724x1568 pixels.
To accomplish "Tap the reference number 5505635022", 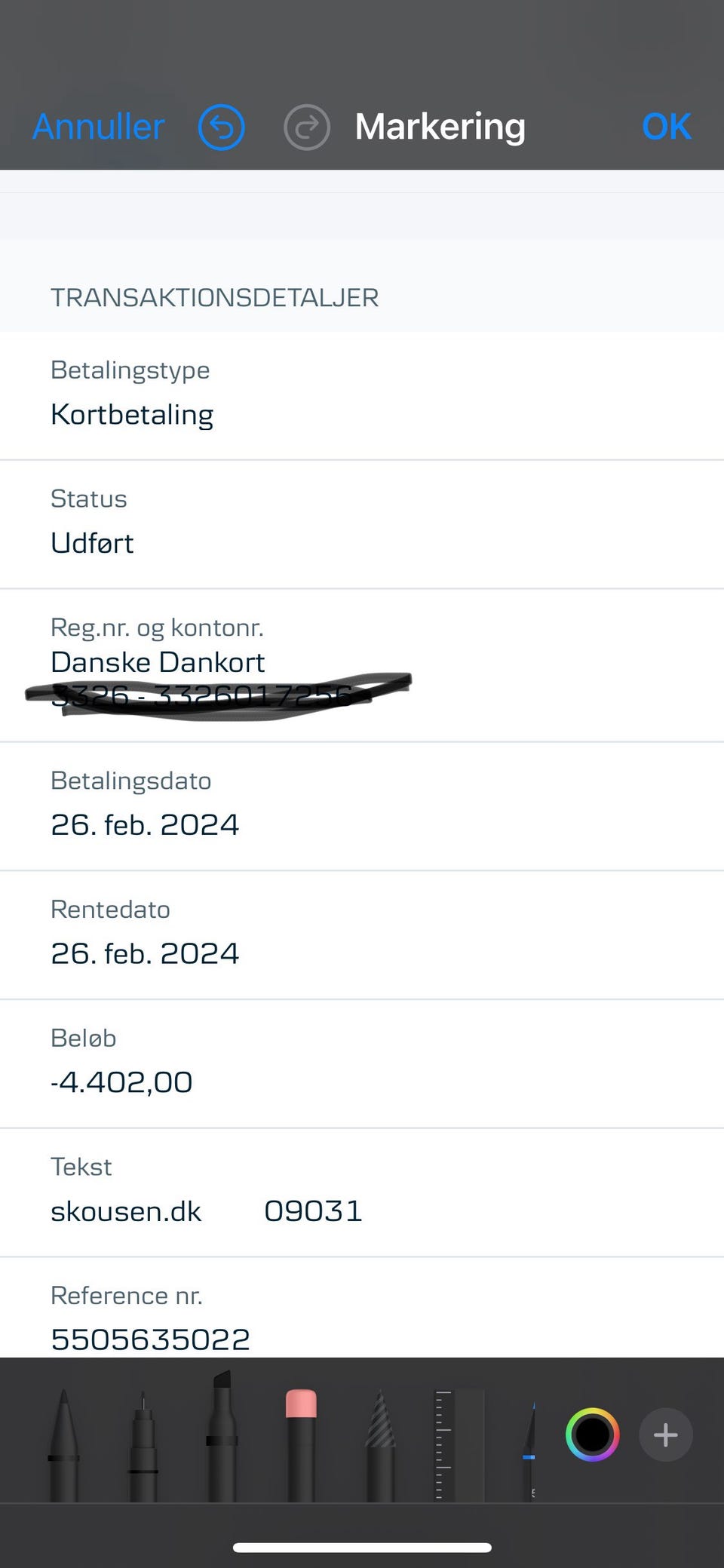I will coord(150,1339).
